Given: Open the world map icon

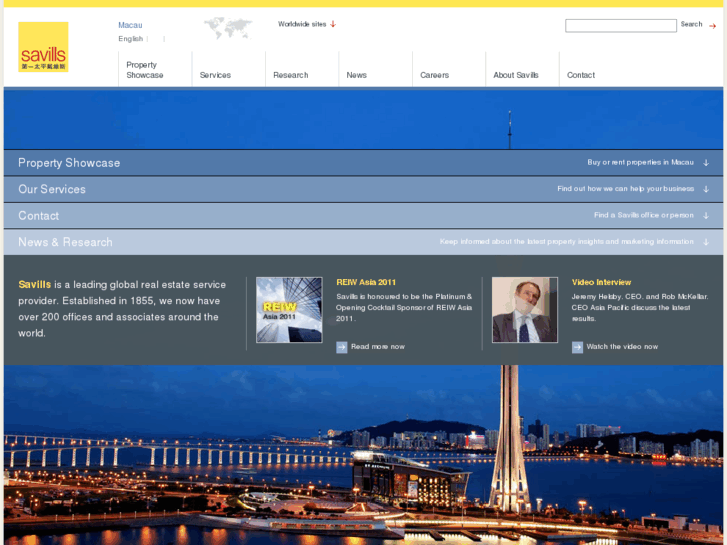Looking at the screenshot, I should click(228, 28).
